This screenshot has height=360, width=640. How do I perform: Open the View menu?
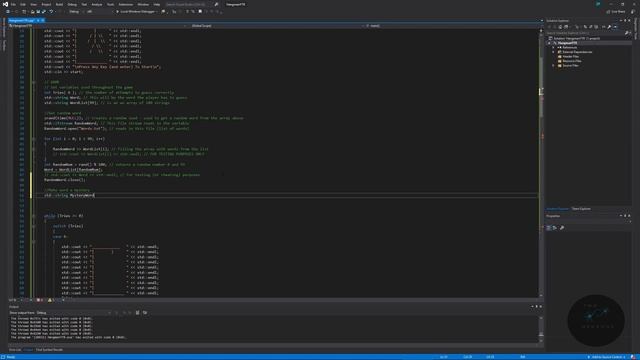click(x=33, y=4)
